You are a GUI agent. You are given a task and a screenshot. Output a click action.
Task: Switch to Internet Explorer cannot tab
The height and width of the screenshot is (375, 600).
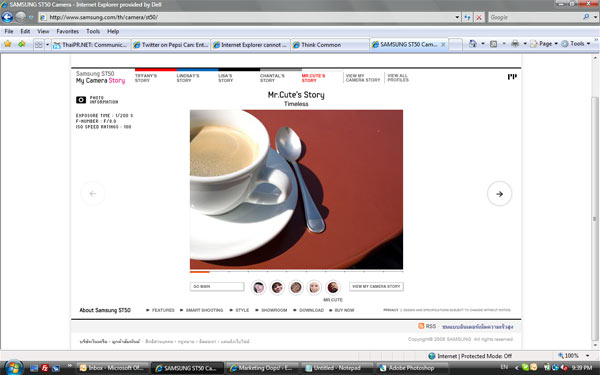click(x=250, y=45)
